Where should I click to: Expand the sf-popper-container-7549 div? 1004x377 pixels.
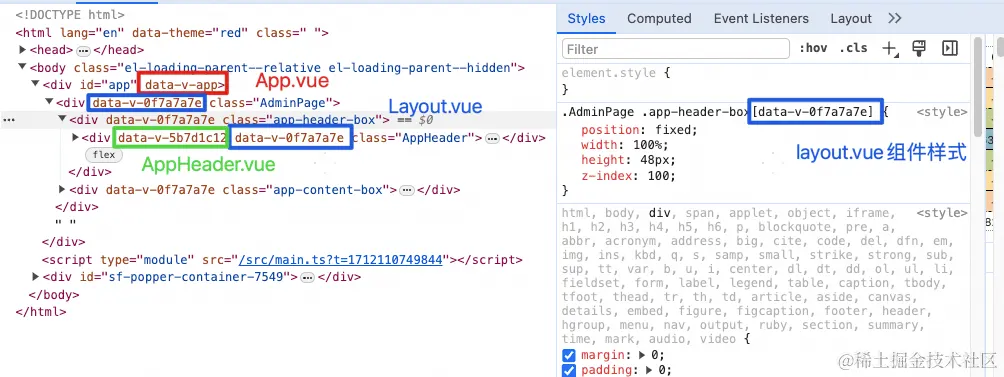tap(35, 277)
